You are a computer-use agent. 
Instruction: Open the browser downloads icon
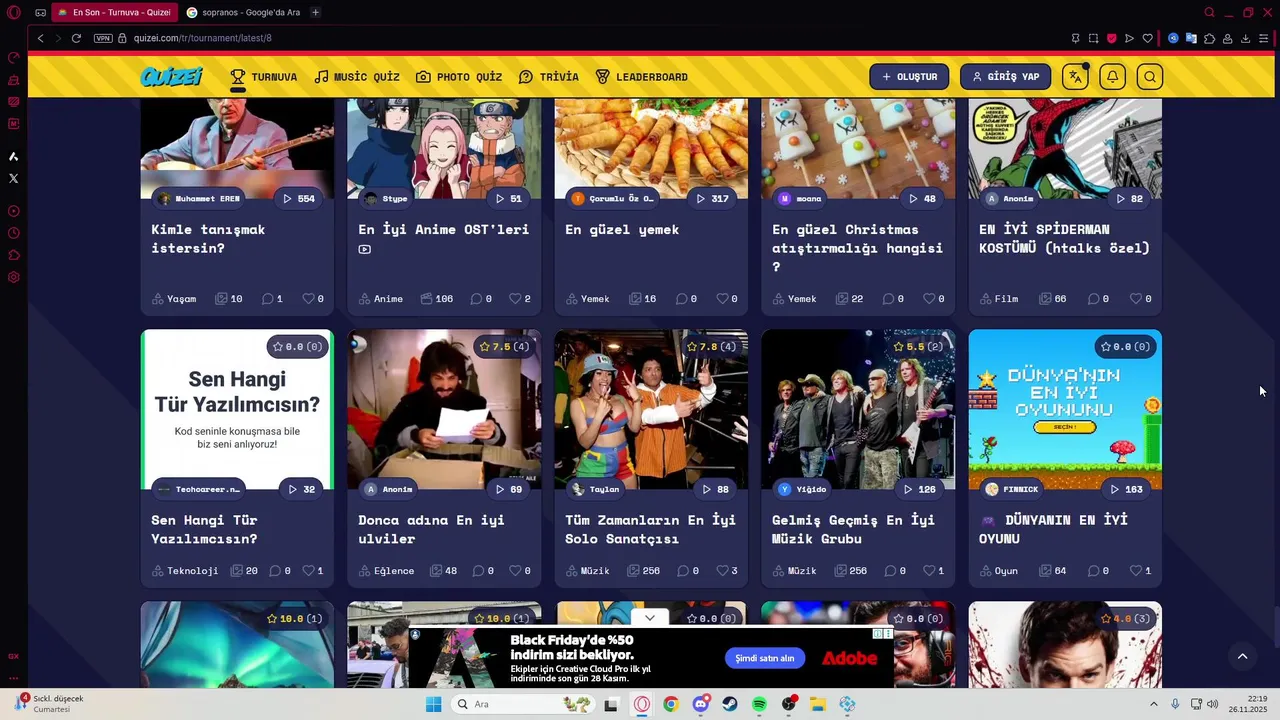(x=1245, y=38)
